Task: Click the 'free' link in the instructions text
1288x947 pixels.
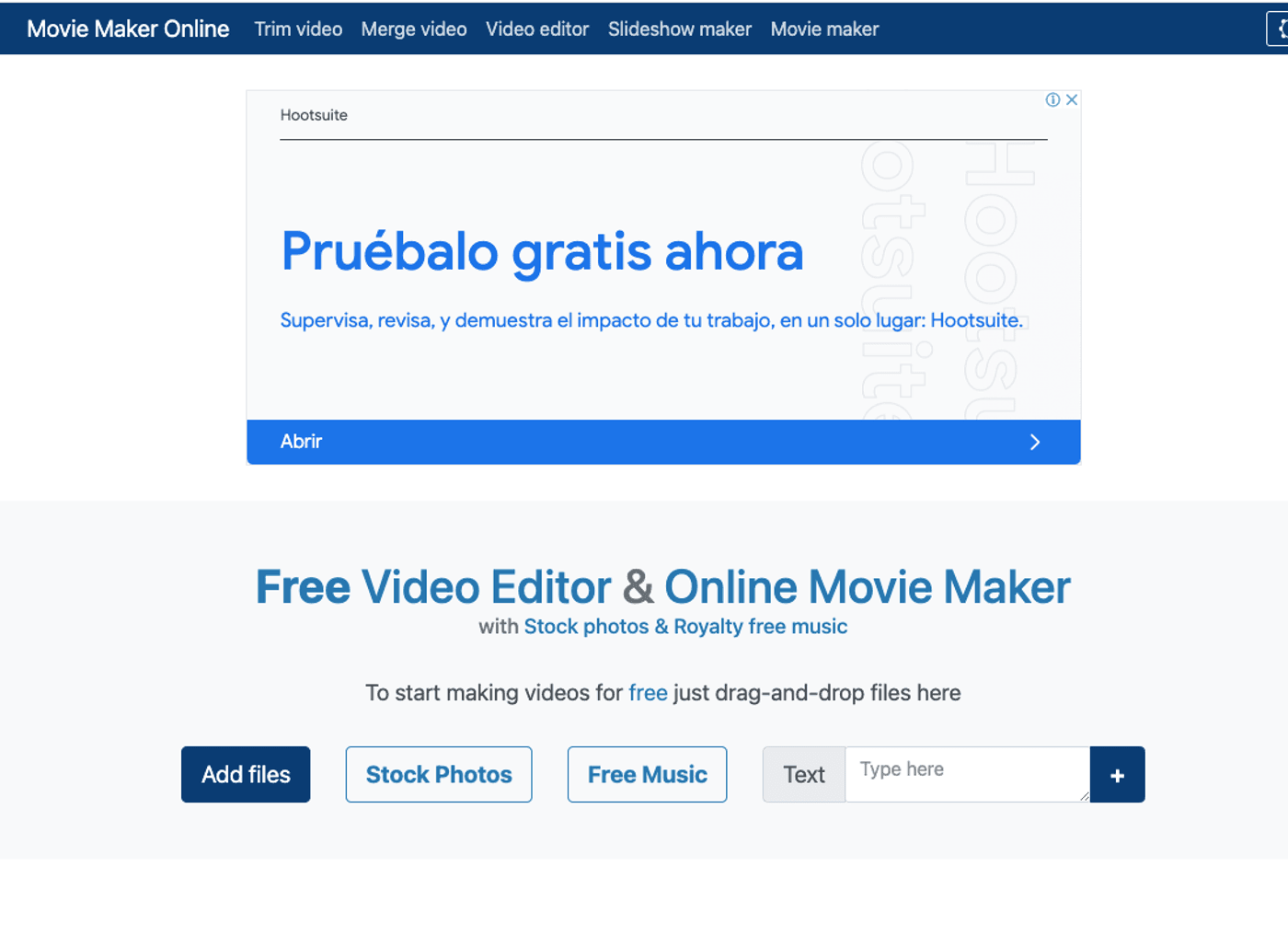Action: [x=648, y=692]
